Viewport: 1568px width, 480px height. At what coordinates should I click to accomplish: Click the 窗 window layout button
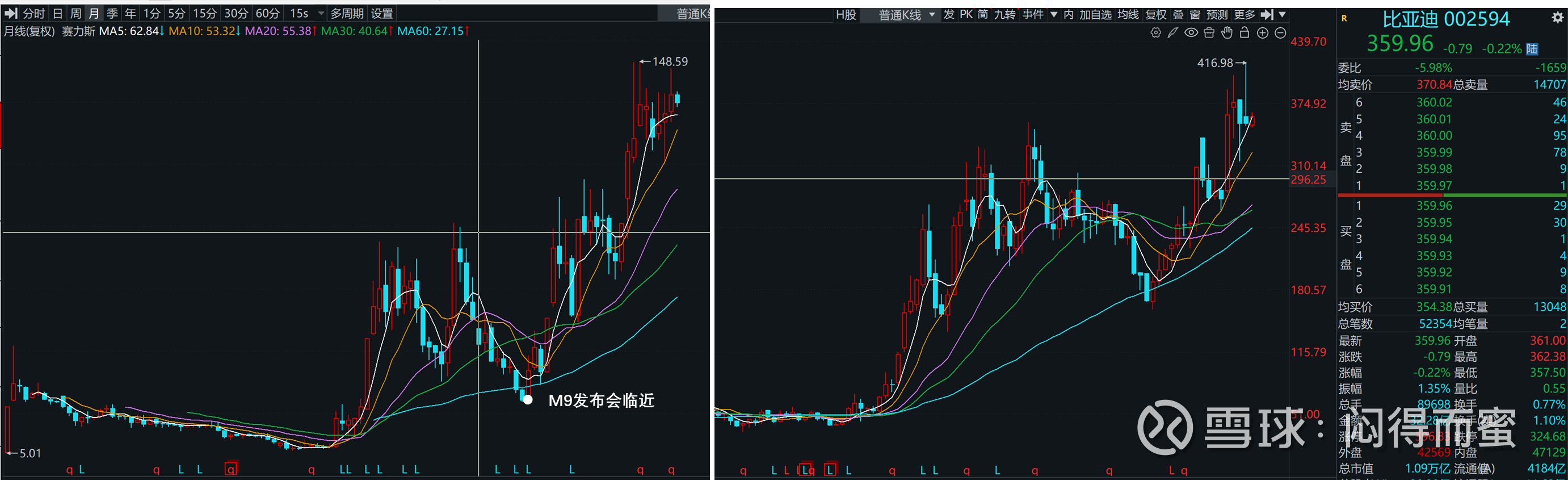tap(1195, 14)
